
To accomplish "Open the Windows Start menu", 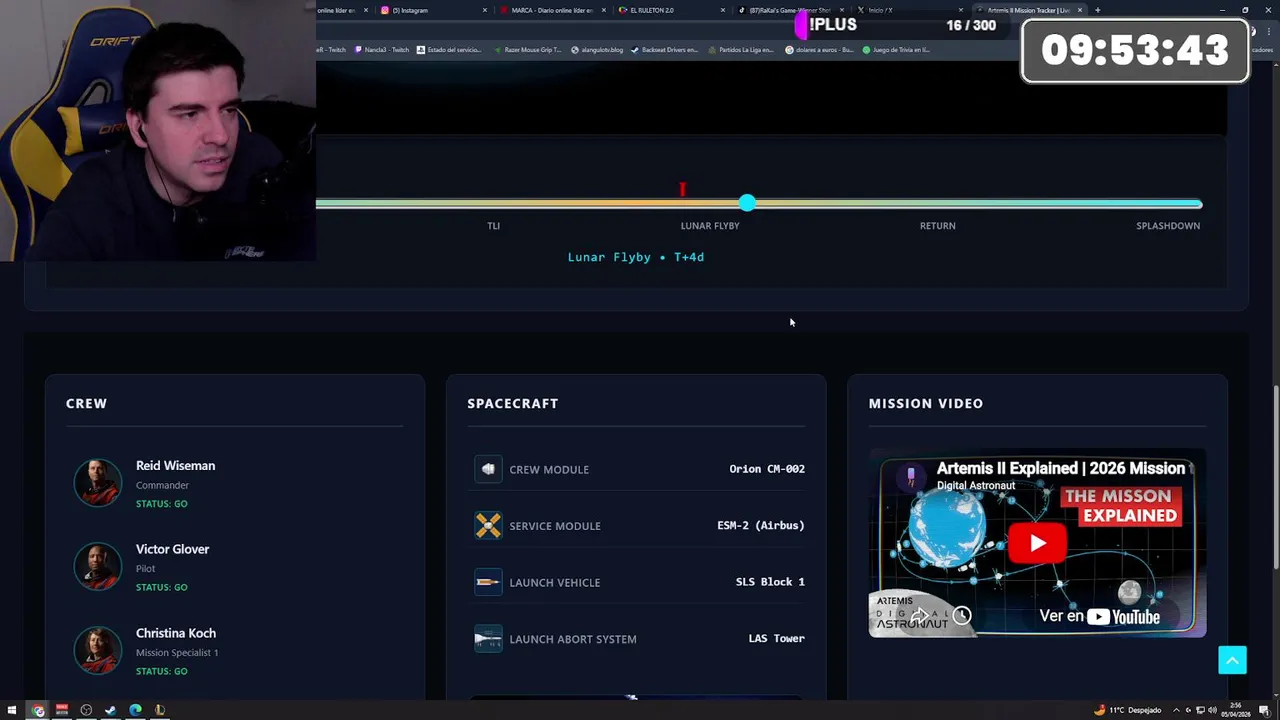I will 12,710.
